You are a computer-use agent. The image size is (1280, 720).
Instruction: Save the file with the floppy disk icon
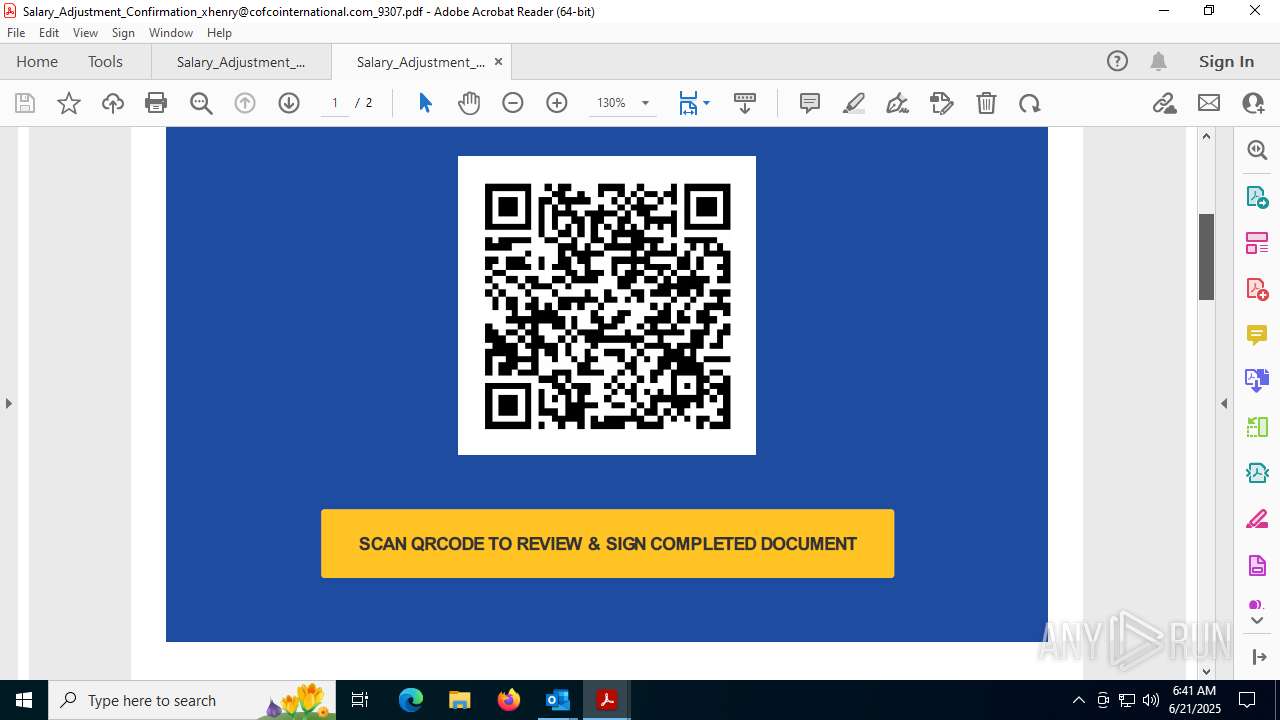click(x=25, y=103)
